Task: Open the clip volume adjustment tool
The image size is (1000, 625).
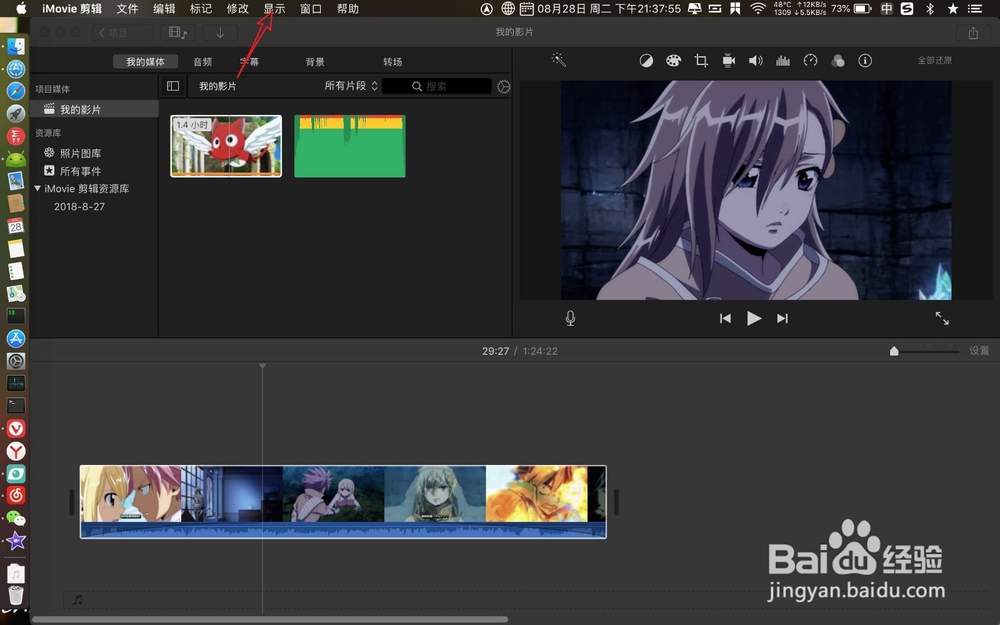Action: coord(755,60)
